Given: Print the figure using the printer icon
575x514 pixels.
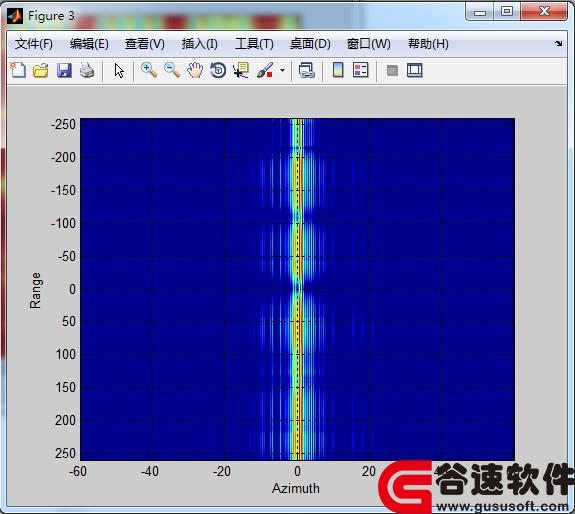Looking at the screenshot, I should click(87, 70).
